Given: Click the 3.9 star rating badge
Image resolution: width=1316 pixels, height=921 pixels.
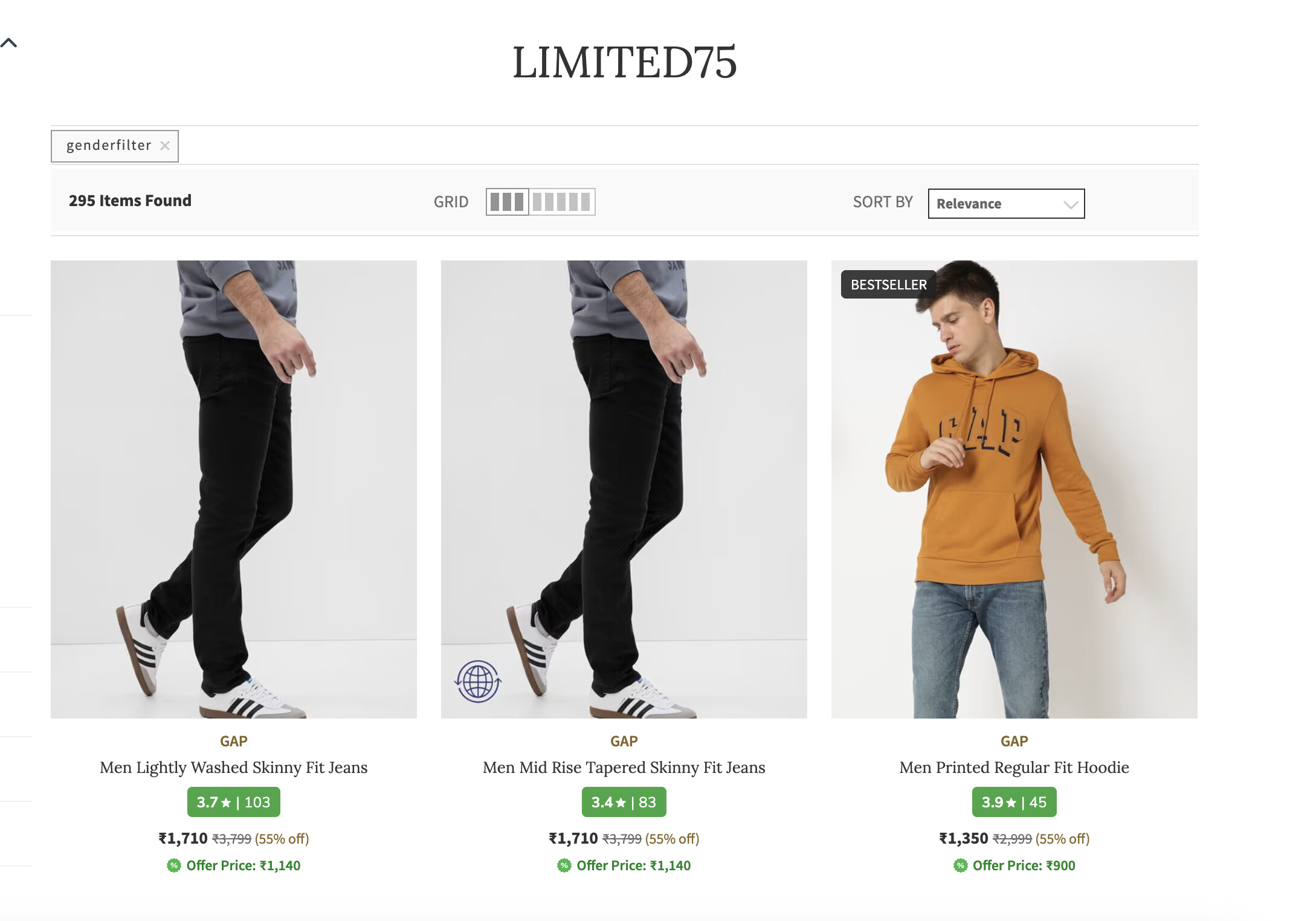Looking at the screenshot, I should (x=1014, y=802).
